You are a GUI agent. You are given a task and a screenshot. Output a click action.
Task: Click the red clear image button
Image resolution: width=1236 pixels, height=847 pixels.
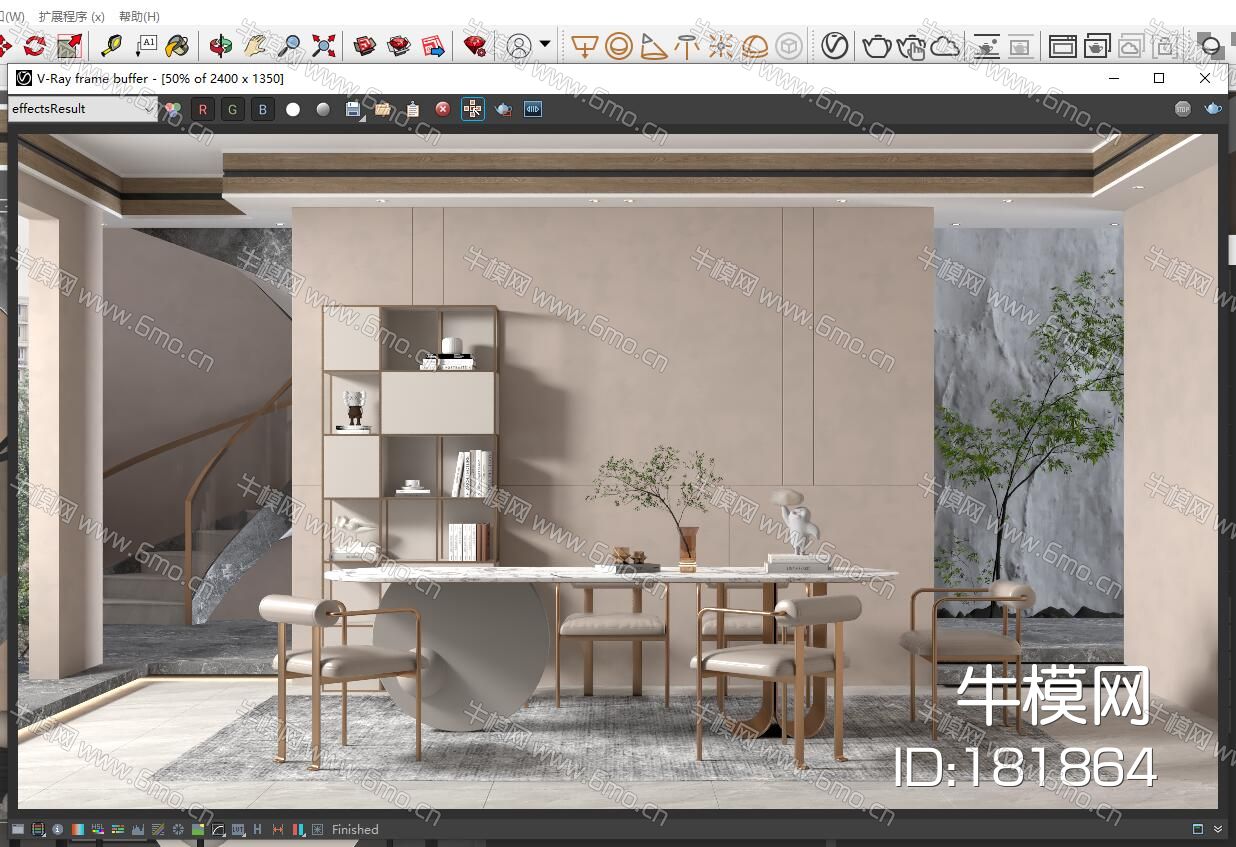point(443,109)
